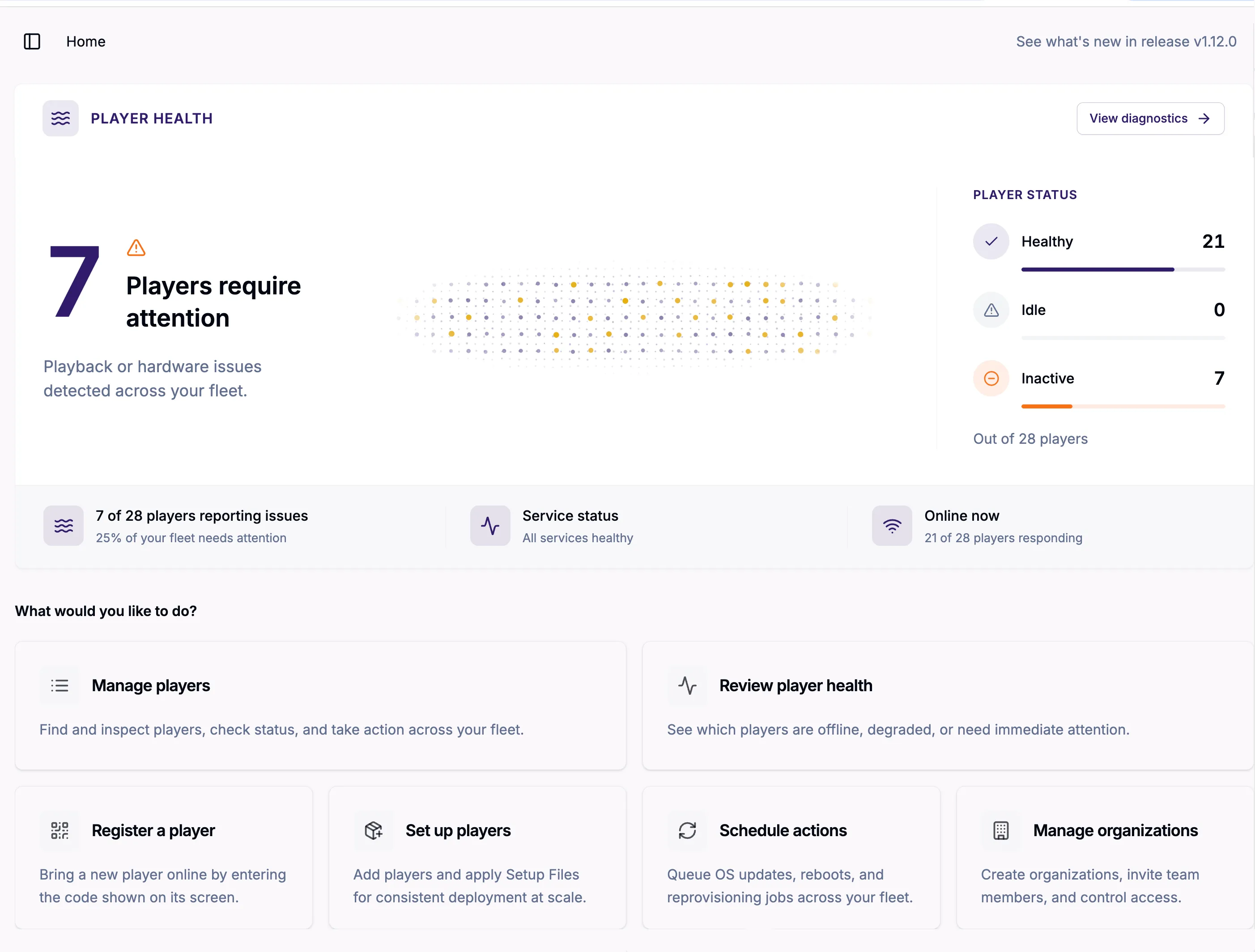Screen dimensions: 1255x952
Task: Open the Set up players card
Action: click(x=478, y=858)
